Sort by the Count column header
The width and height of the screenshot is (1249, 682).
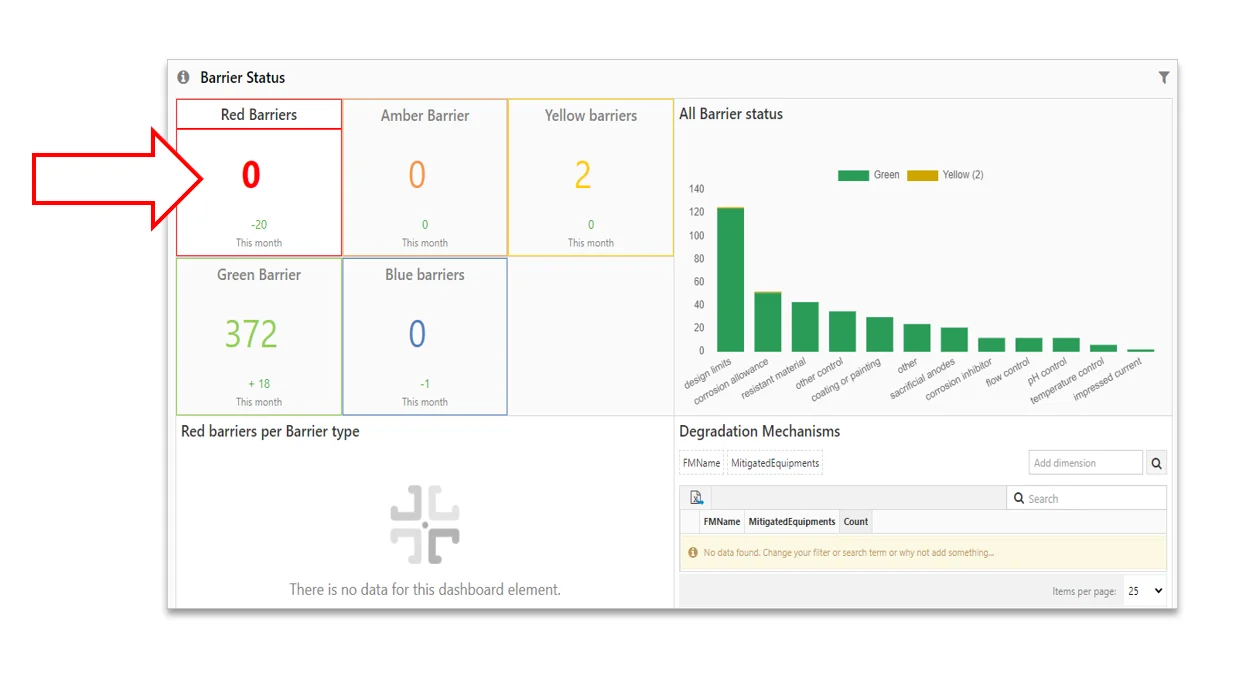pos(856,521)
